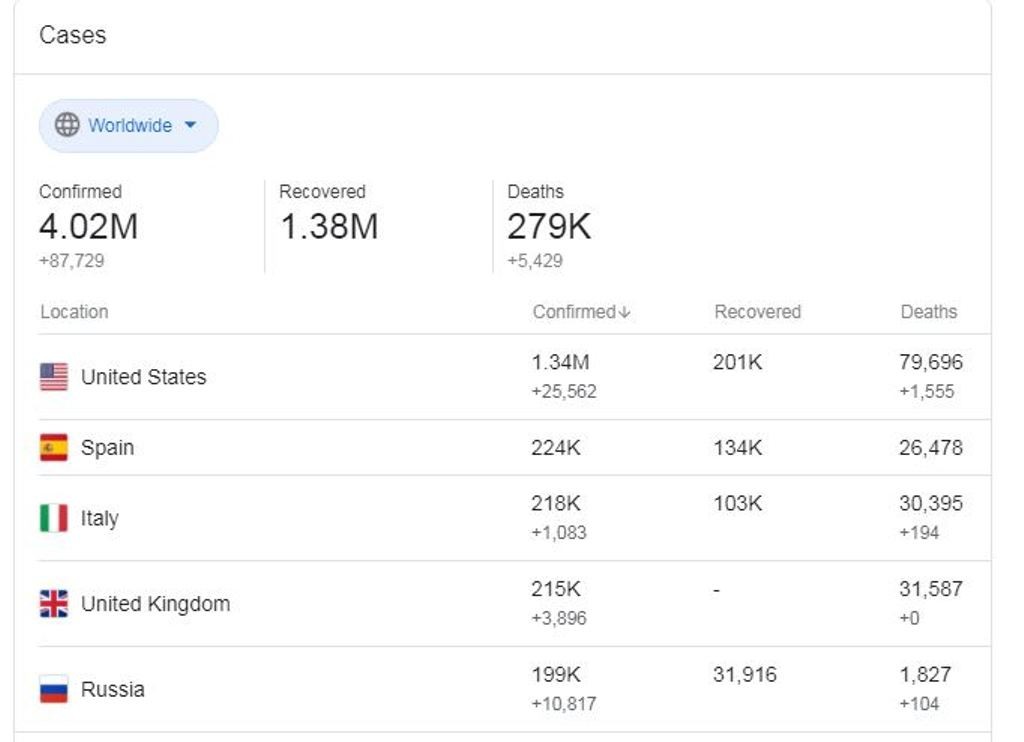Screen dimensions: 1024x742
Task: Open the Worldwide region dropdown
Action: (x=129, y=125)
